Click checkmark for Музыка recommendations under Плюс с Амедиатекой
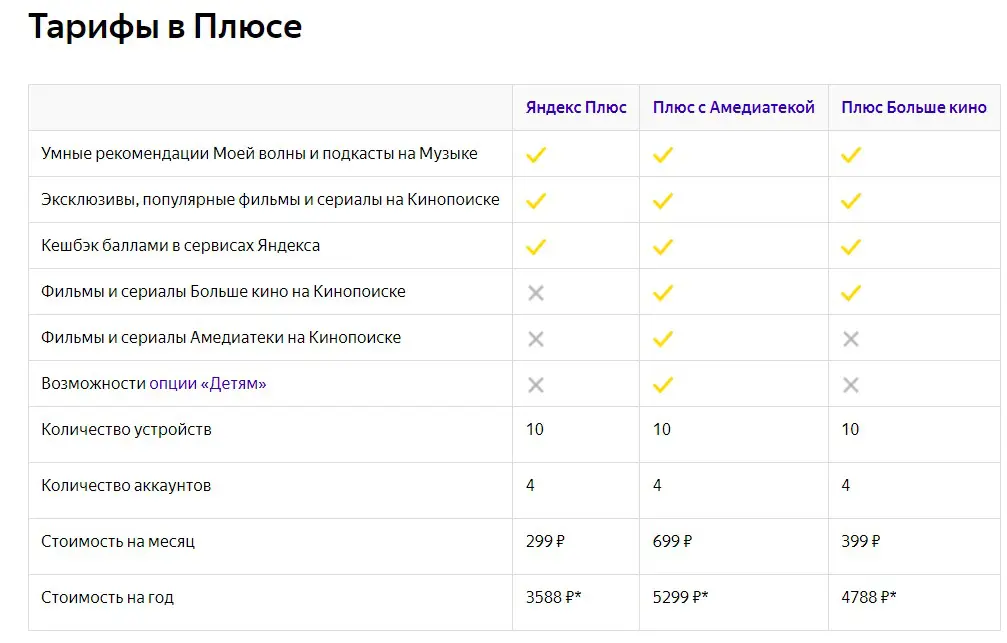The height and width of the screenshot is (643, 1007). point(663,155)
